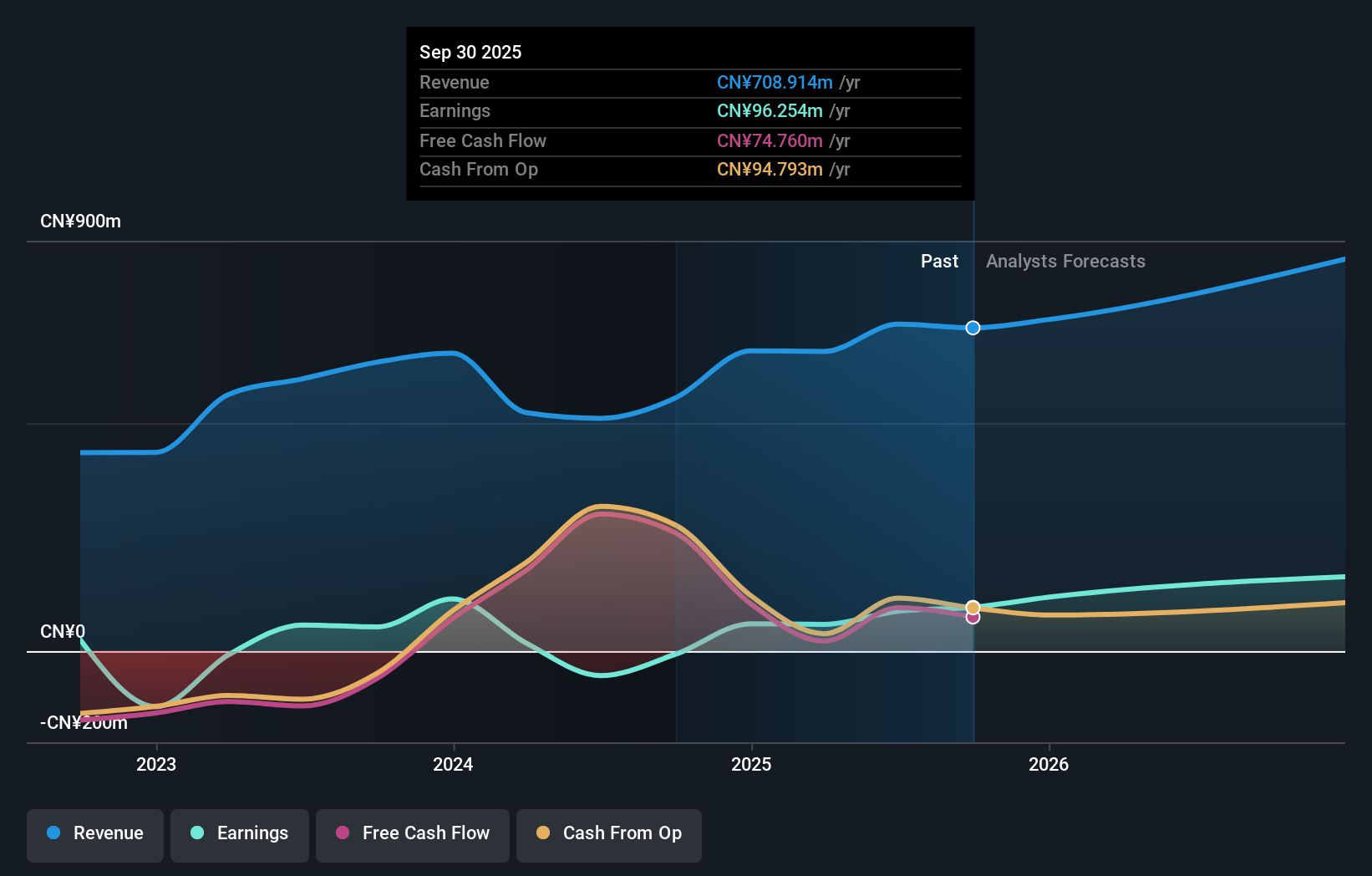
Task: Click the Revenue value CN¥708.914m in tooltip
Action: click(x=775, y=83)
